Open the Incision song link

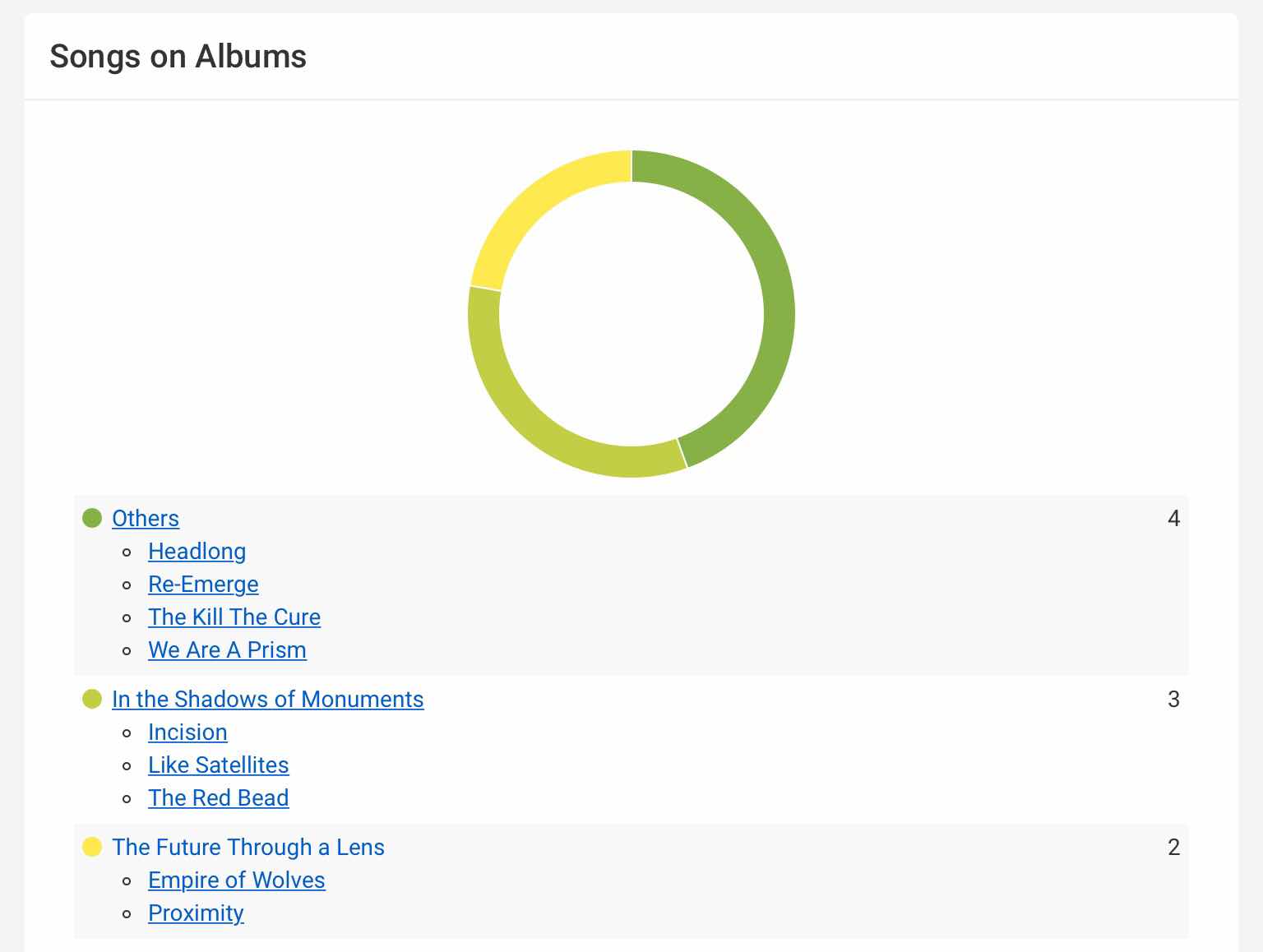[187, 732]
